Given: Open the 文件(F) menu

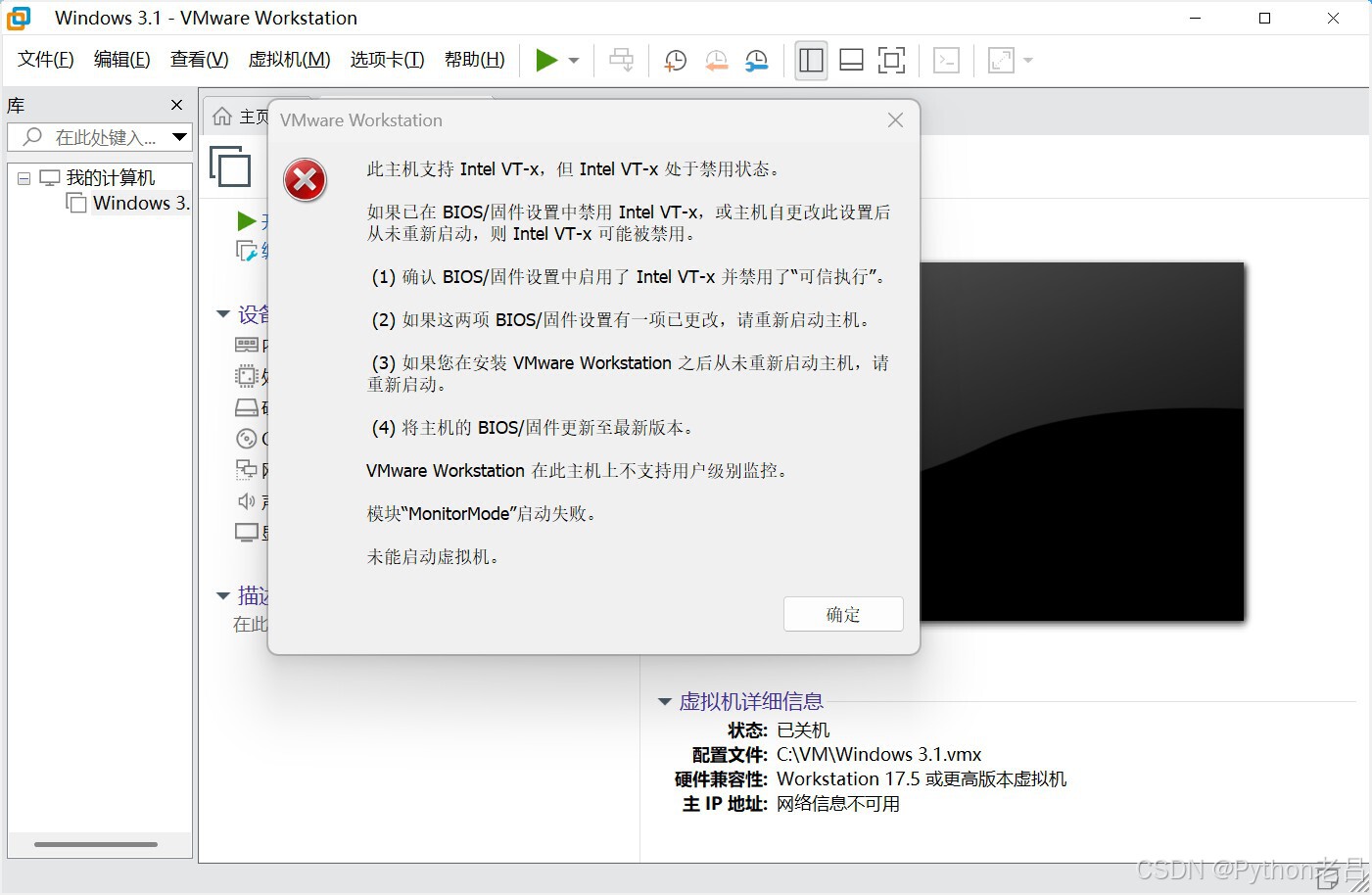Looking at the screenshot, I should click(x=46, y=60).
